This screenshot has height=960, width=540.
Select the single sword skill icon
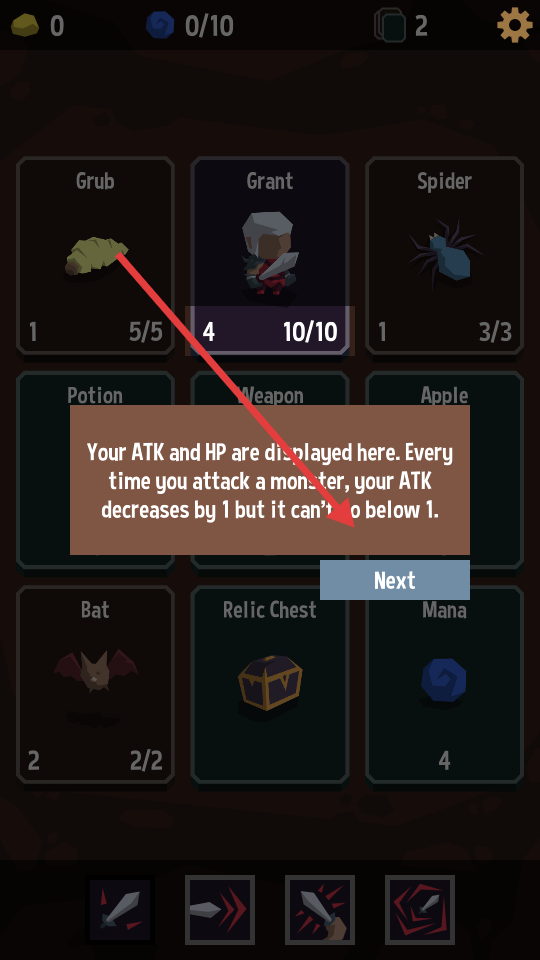click(120, 910)
